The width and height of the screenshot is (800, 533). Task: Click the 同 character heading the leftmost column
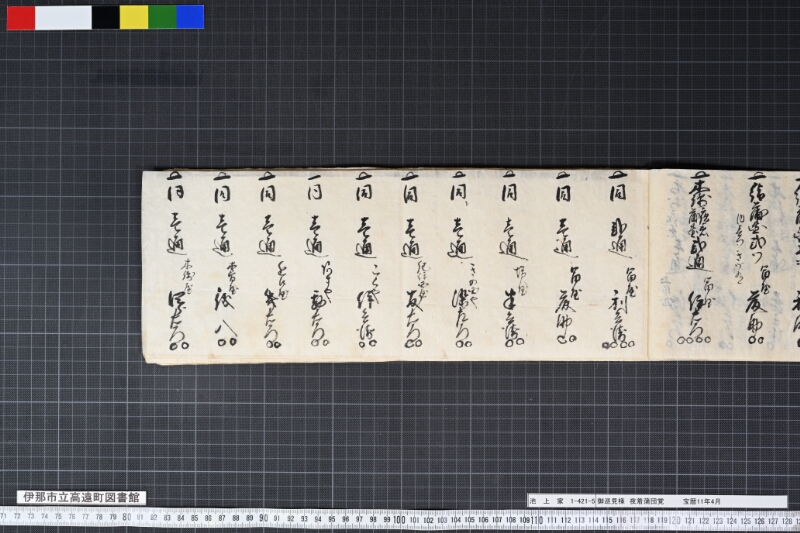click(x=176, y=193)
